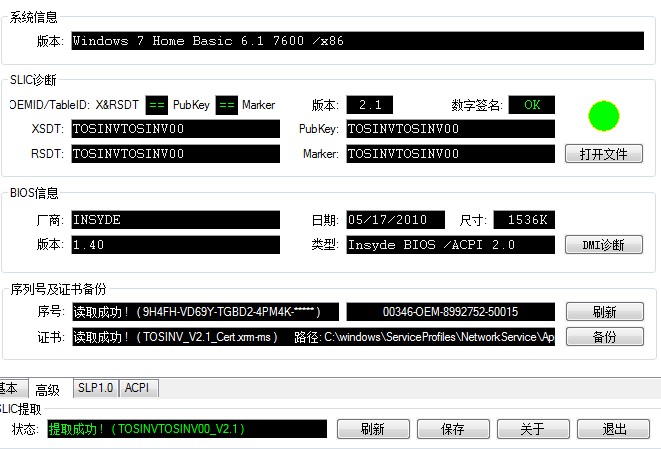Open the DMI诊断 diagnostic
This screenshot has width=661, height=449.
coord(603,245)
